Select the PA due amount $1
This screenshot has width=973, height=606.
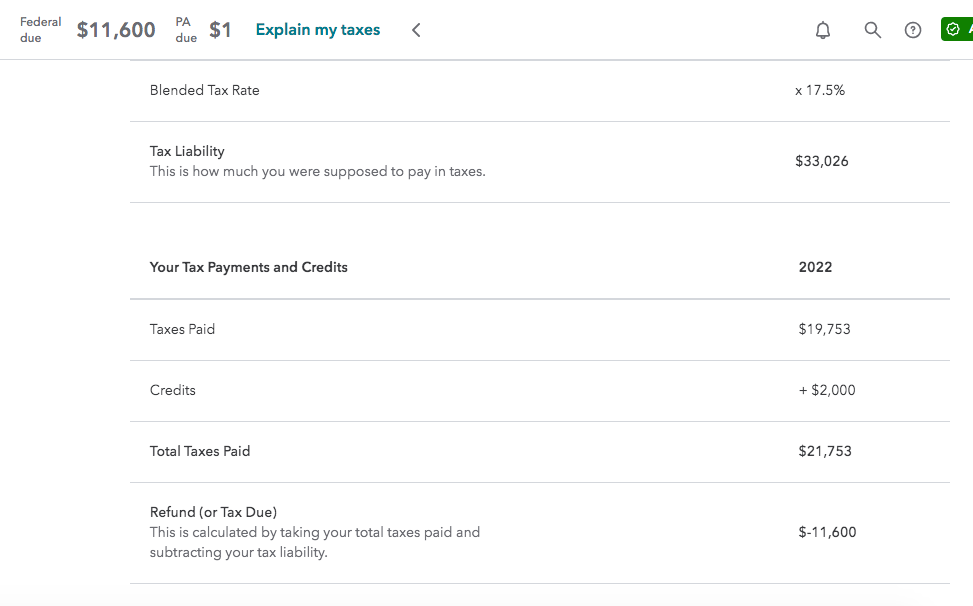point(220,30)
